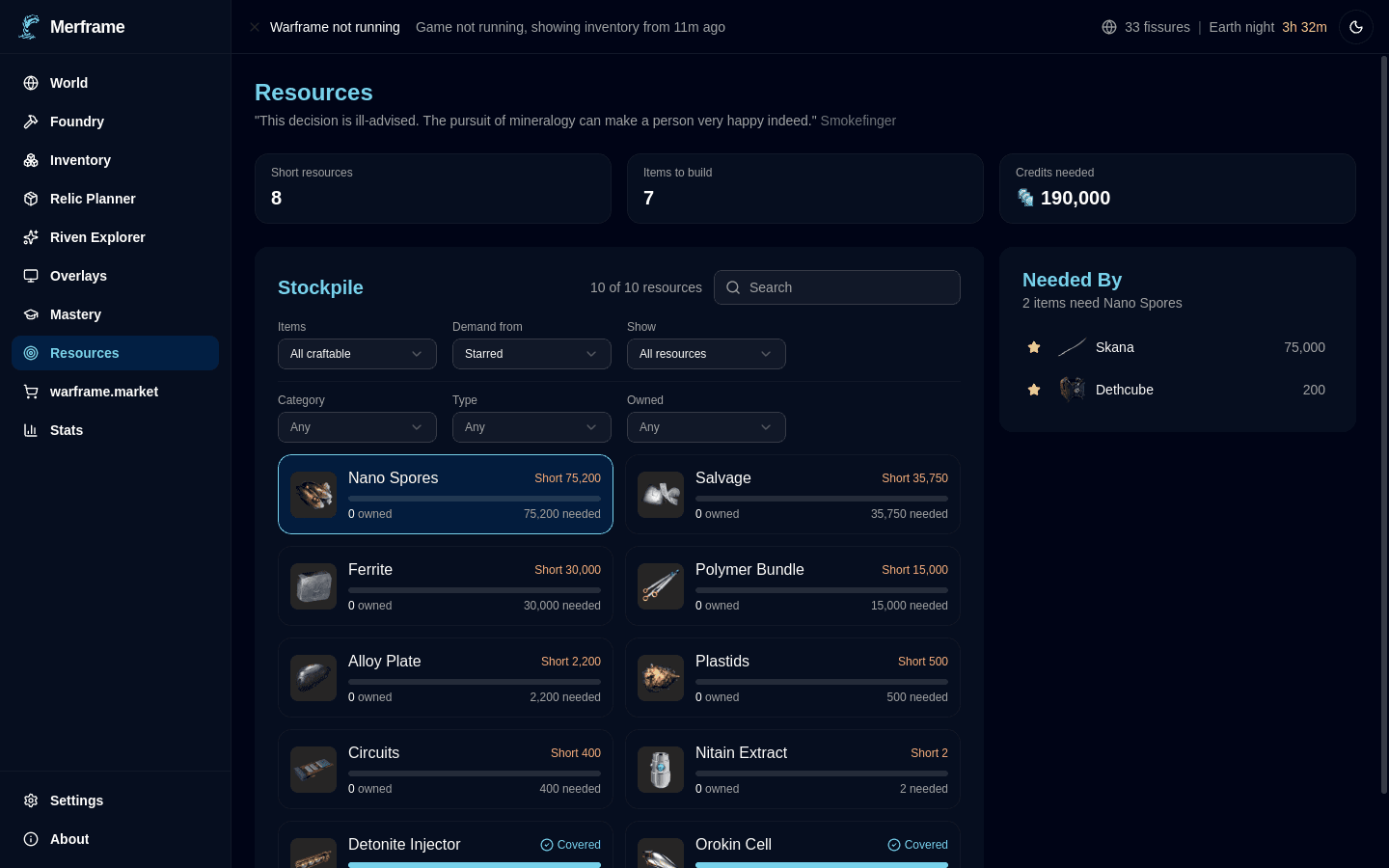Viewport: 1389px width, 868px height.
Task: Click the Nano Spores resource thumbnail
Action: pos(313,495)
